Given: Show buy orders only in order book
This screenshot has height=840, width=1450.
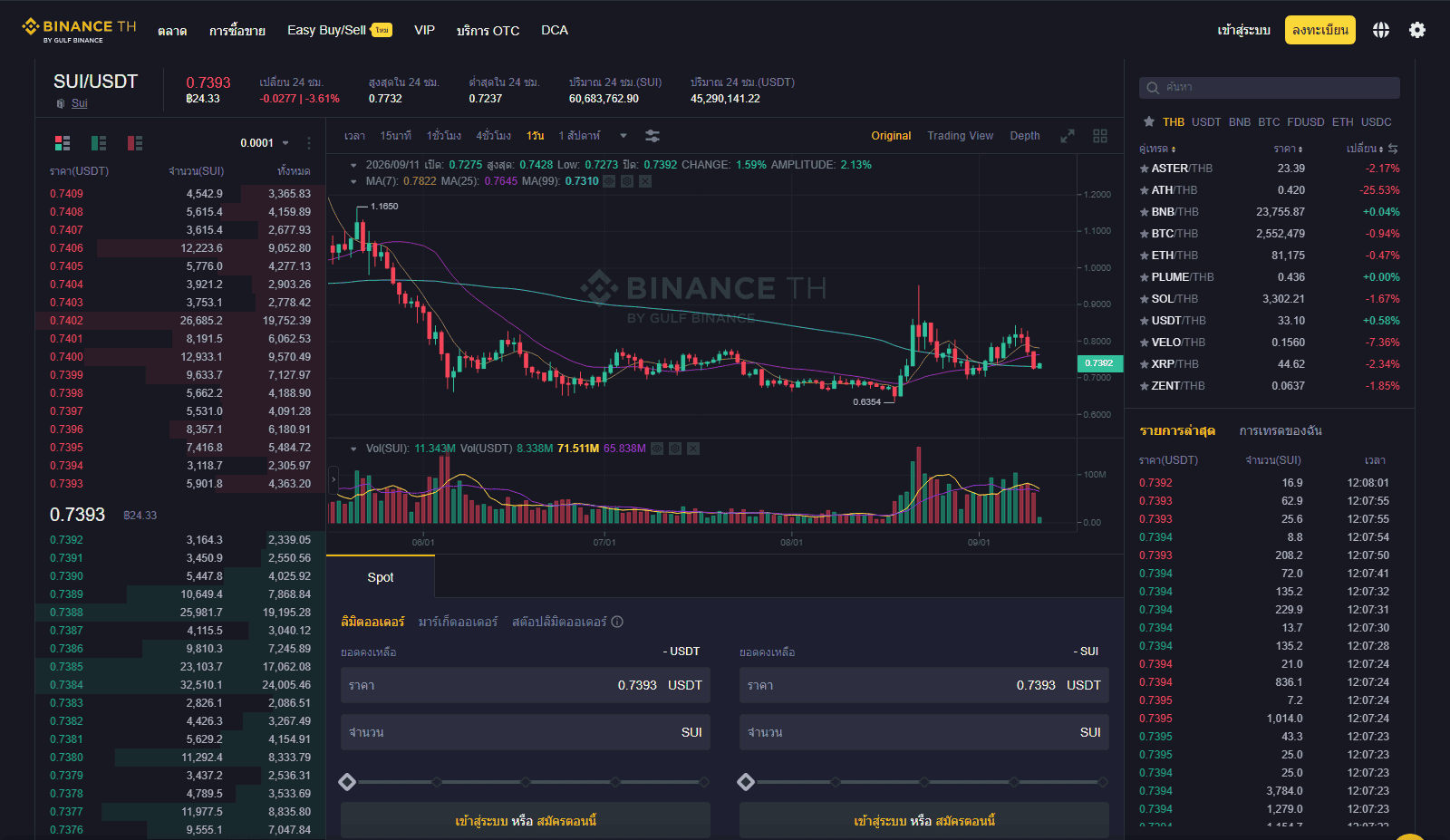Looking at the screenshot, I should [99, 143].
